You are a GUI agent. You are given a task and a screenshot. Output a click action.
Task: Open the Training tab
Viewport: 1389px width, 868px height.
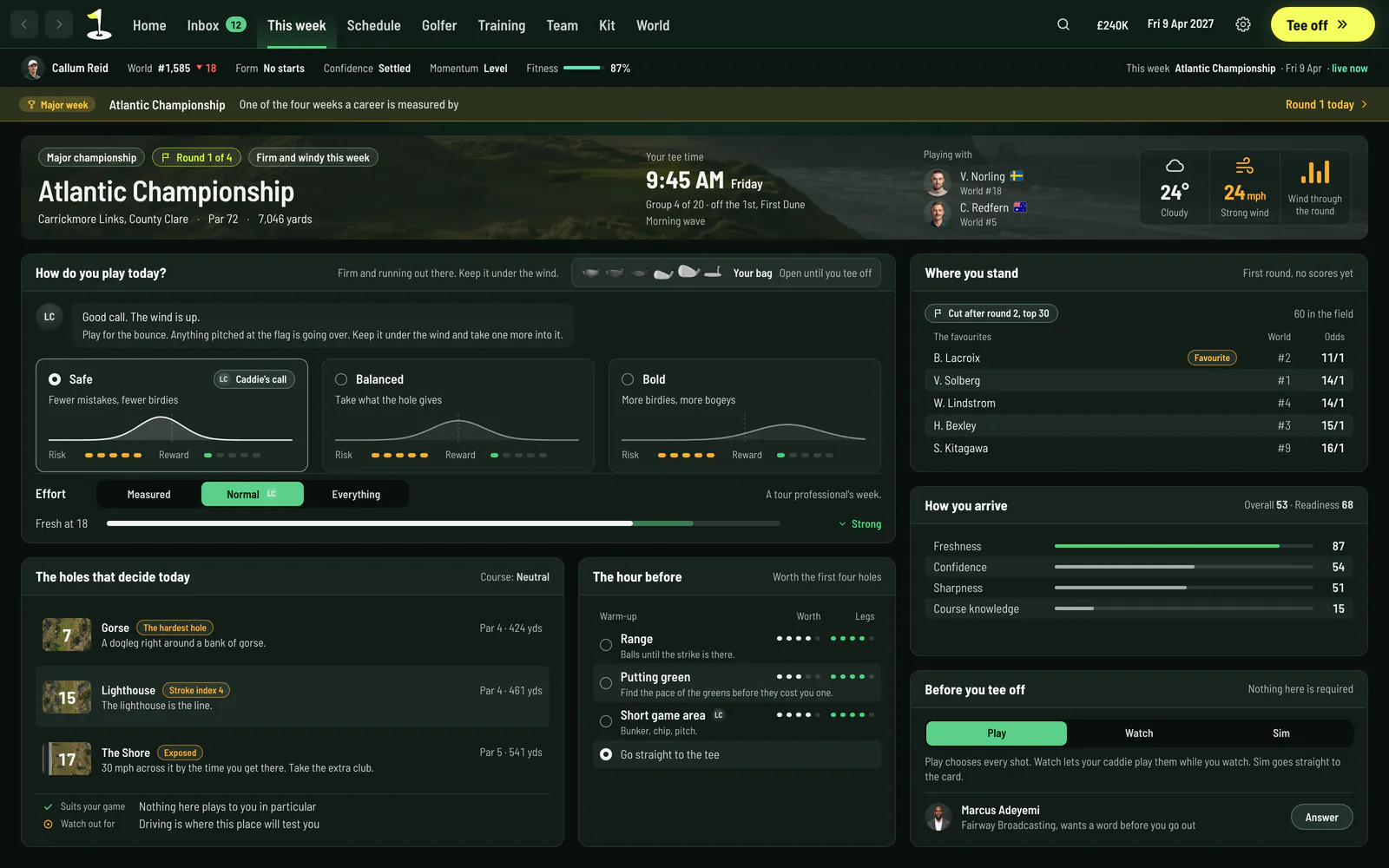(502, 25)
